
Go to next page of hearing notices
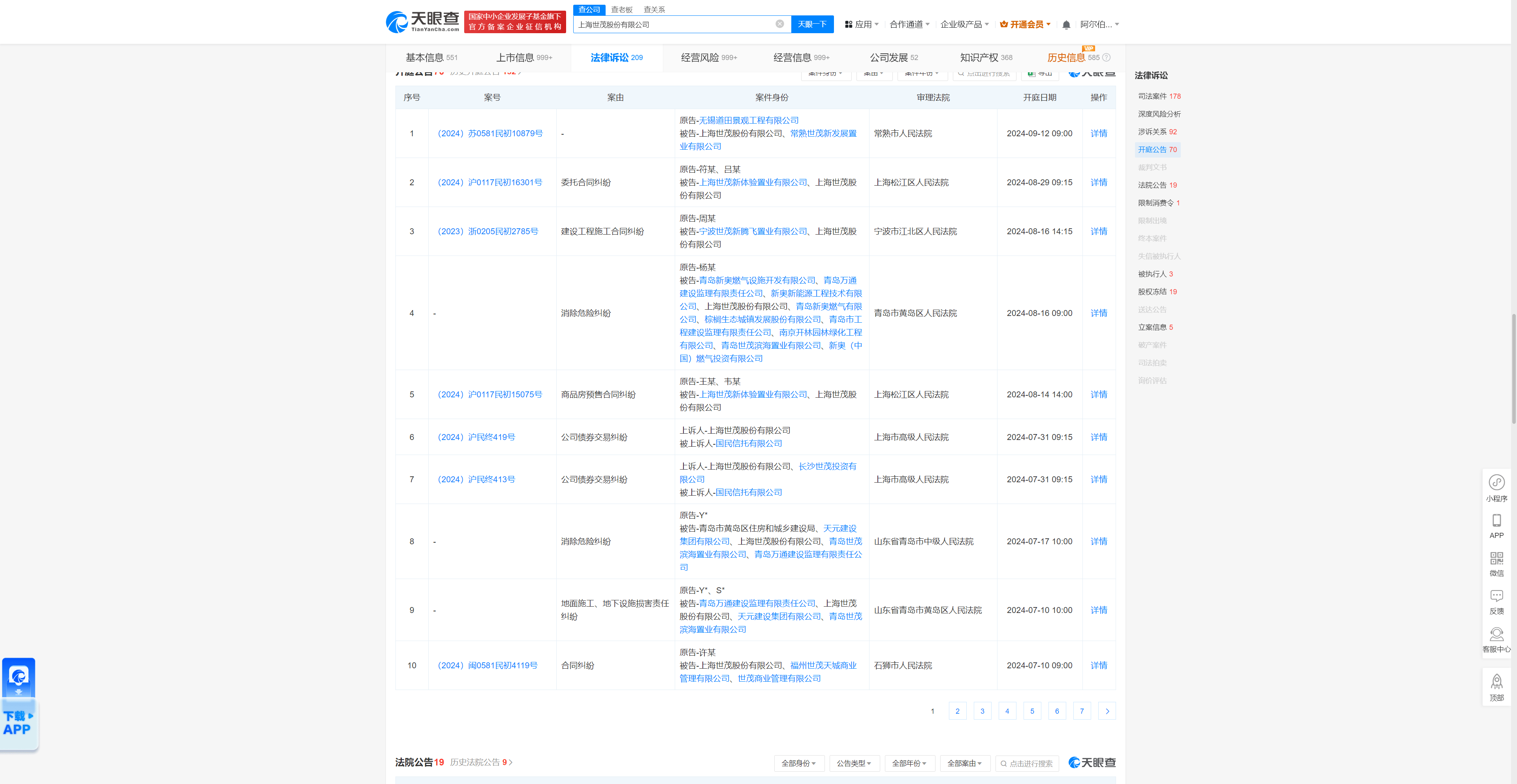click(x=1107, y=711)
